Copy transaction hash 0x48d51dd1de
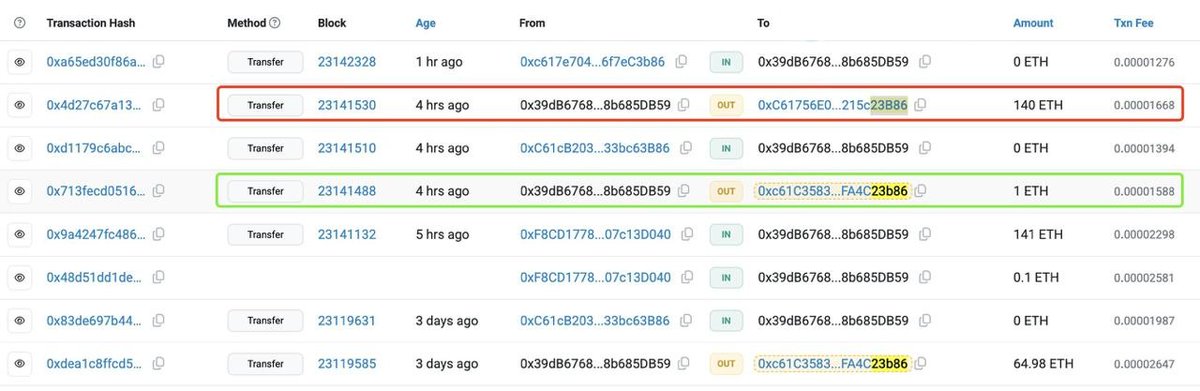Image resolution: width=1200 pixels, height=391 pixels. [158, 277]
